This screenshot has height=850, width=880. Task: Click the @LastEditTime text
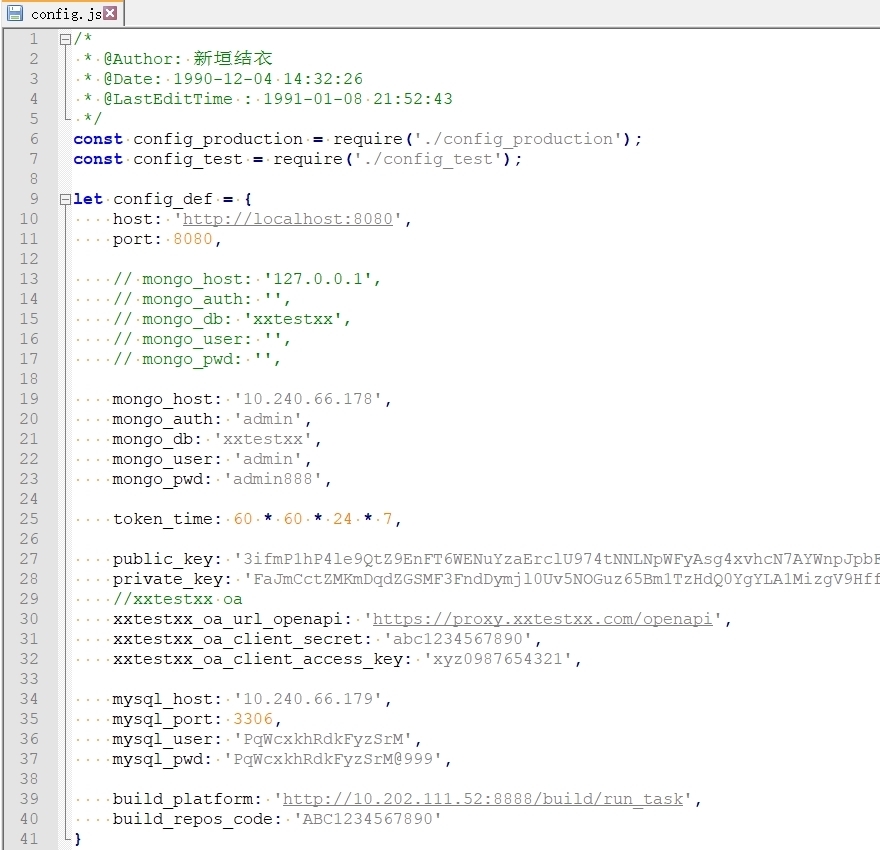(x=168, y=99)
